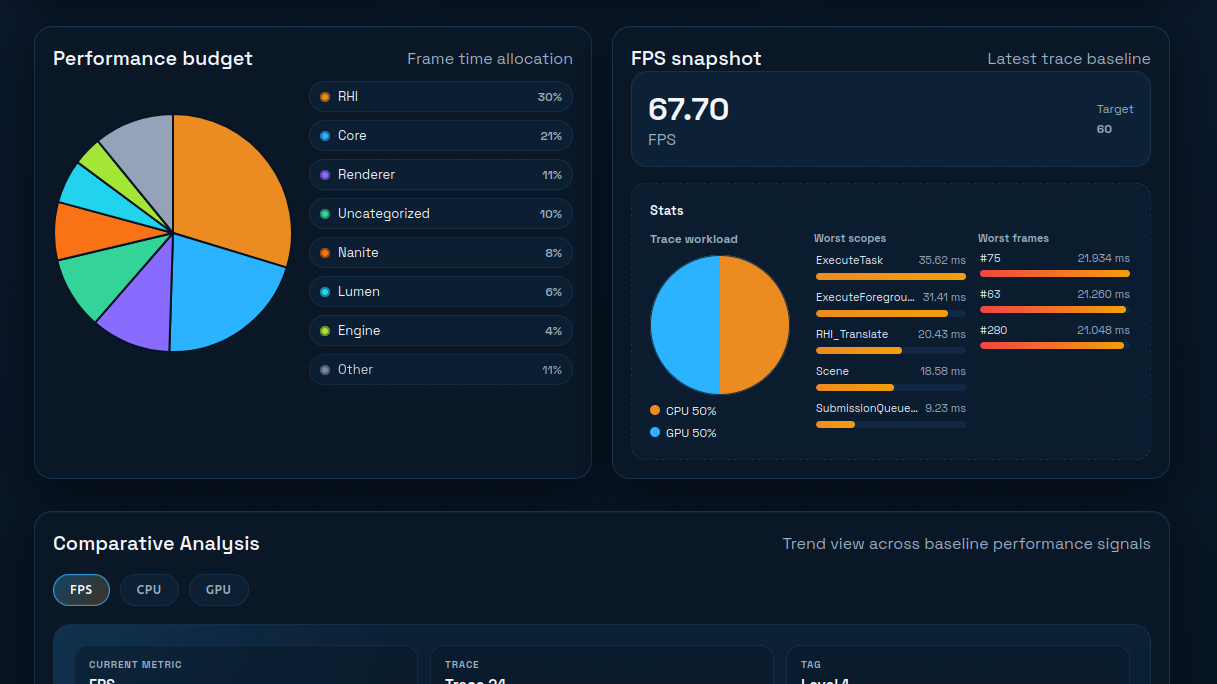Select the Nanite 8% legend row

pos(441,253)
